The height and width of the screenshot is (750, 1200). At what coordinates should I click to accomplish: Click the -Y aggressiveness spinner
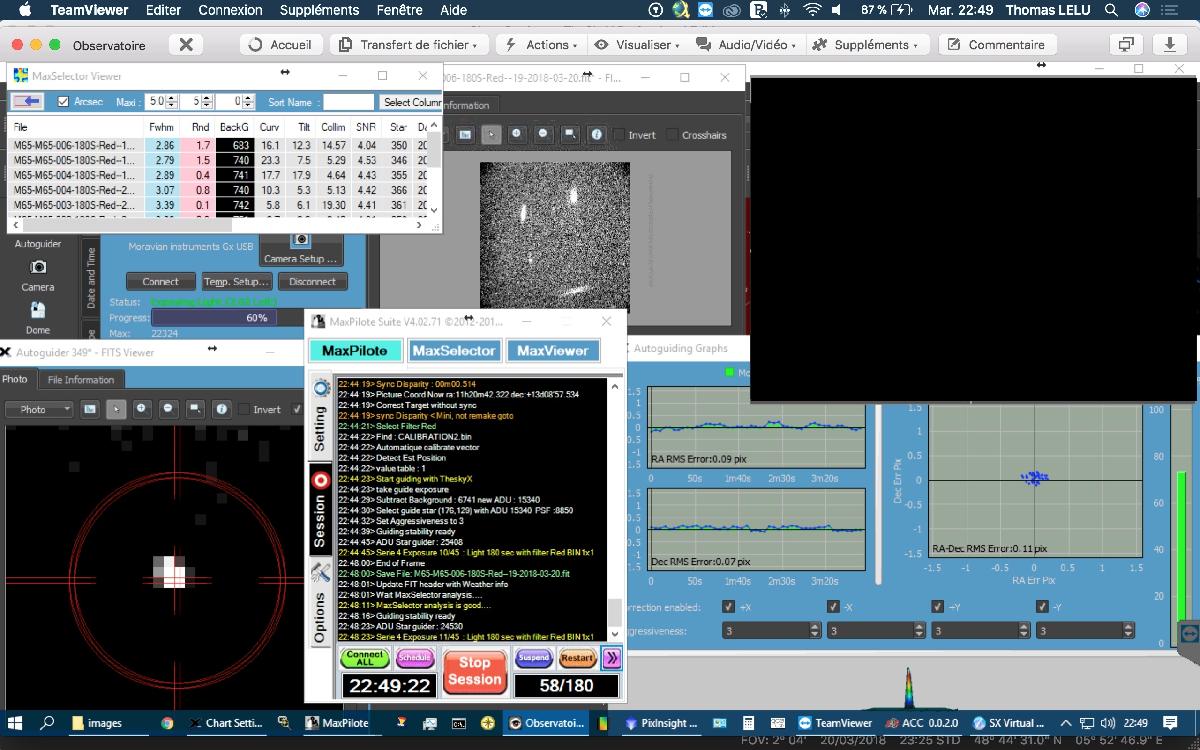[x=1084, y=631]
